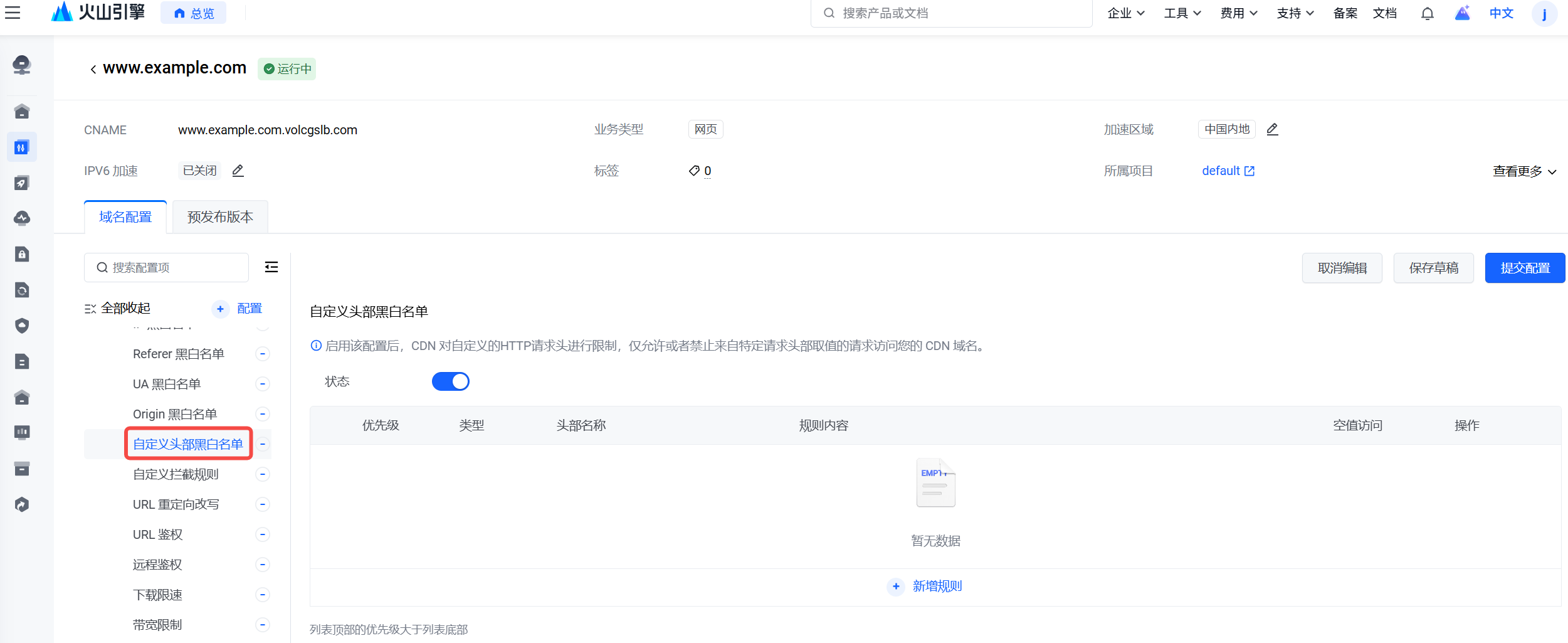The image size is (1568, 643).
Task: Click the 搜索配置项 search field
Action: pos(167,268)
